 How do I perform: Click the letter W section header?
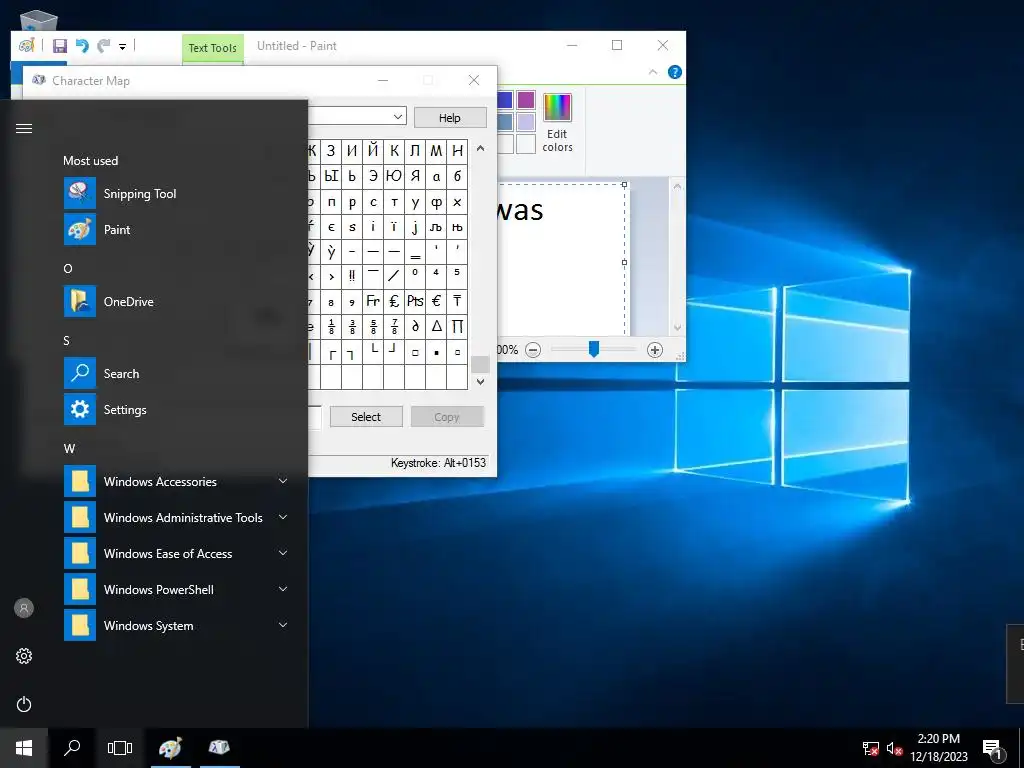coord(69,449)
